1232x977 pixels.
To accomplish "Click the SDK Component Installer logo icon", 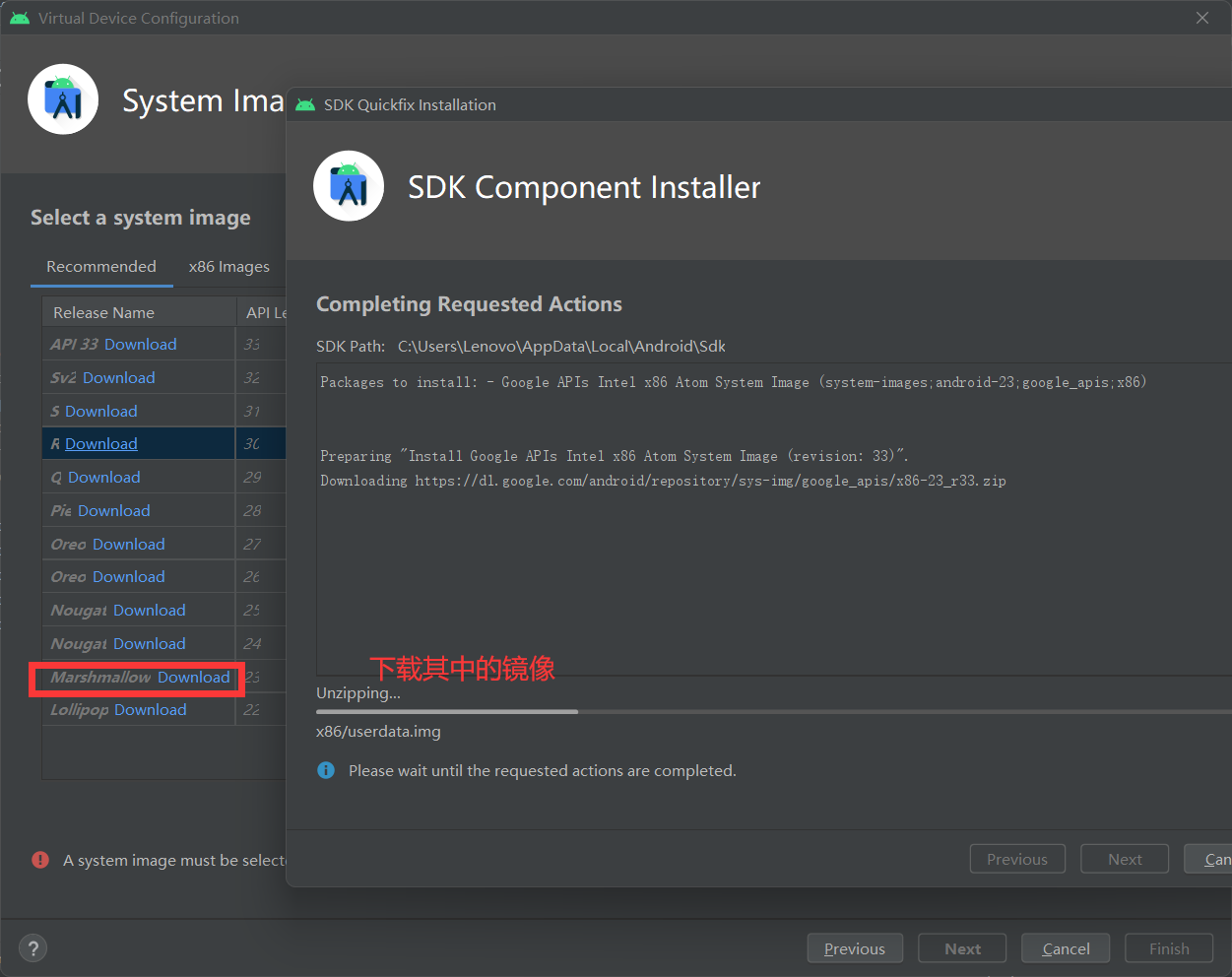I will (x=349, y=186).
